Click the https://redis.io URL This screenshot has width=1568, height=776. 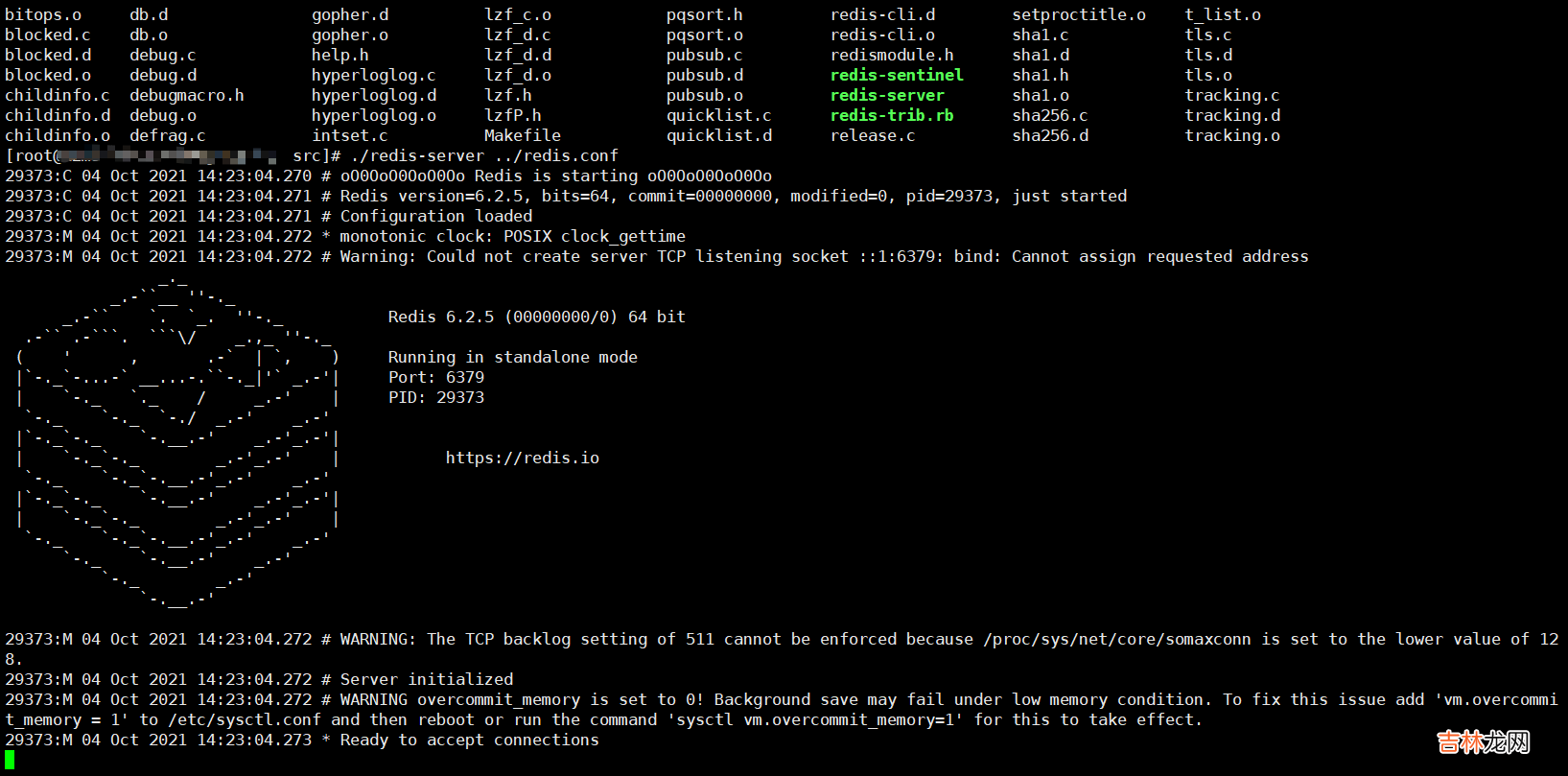[x=523, y=458]
